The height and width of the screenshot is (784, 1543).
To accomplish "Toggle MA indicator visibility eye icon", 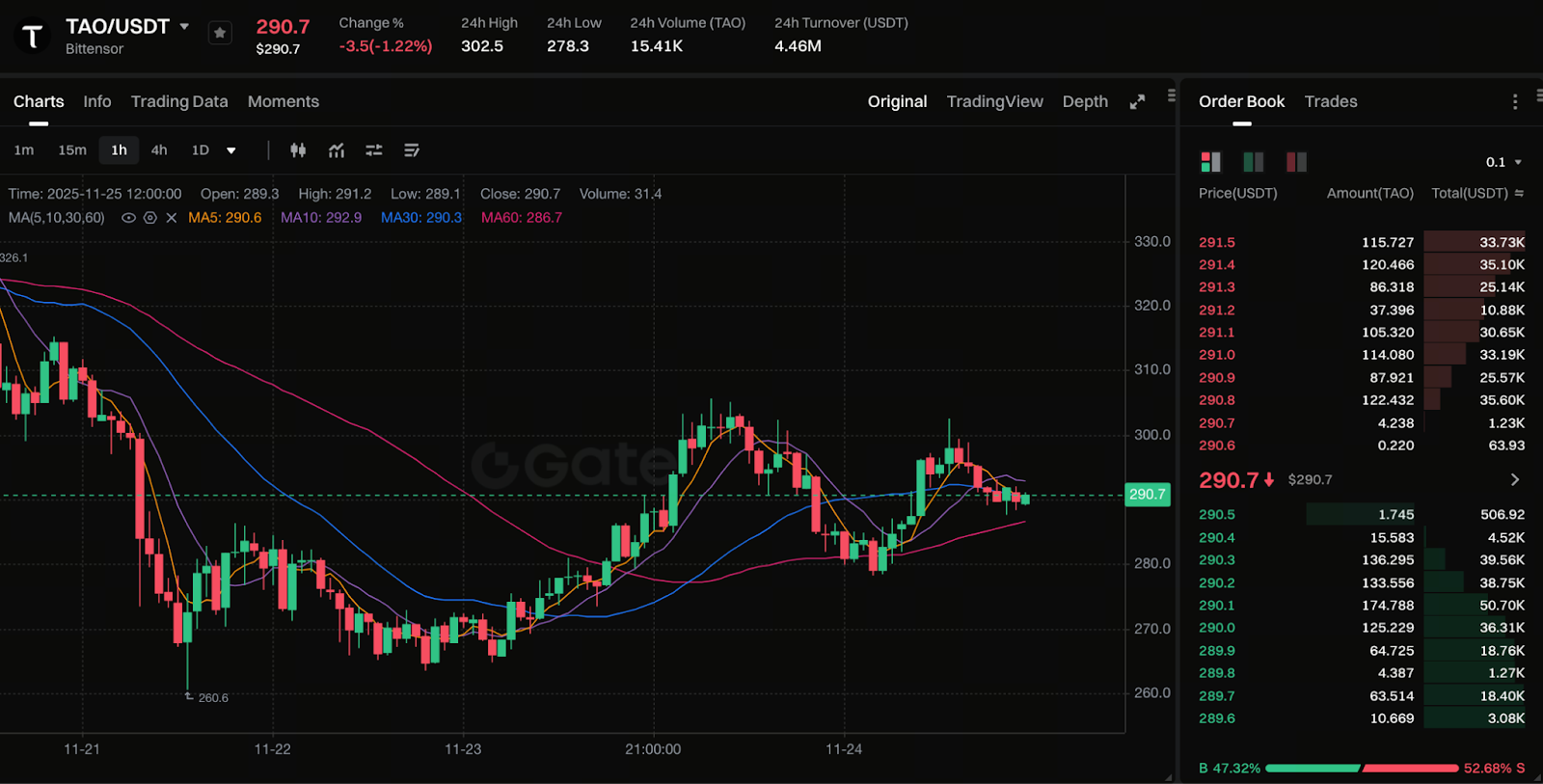I will click(x=128, y=218).
